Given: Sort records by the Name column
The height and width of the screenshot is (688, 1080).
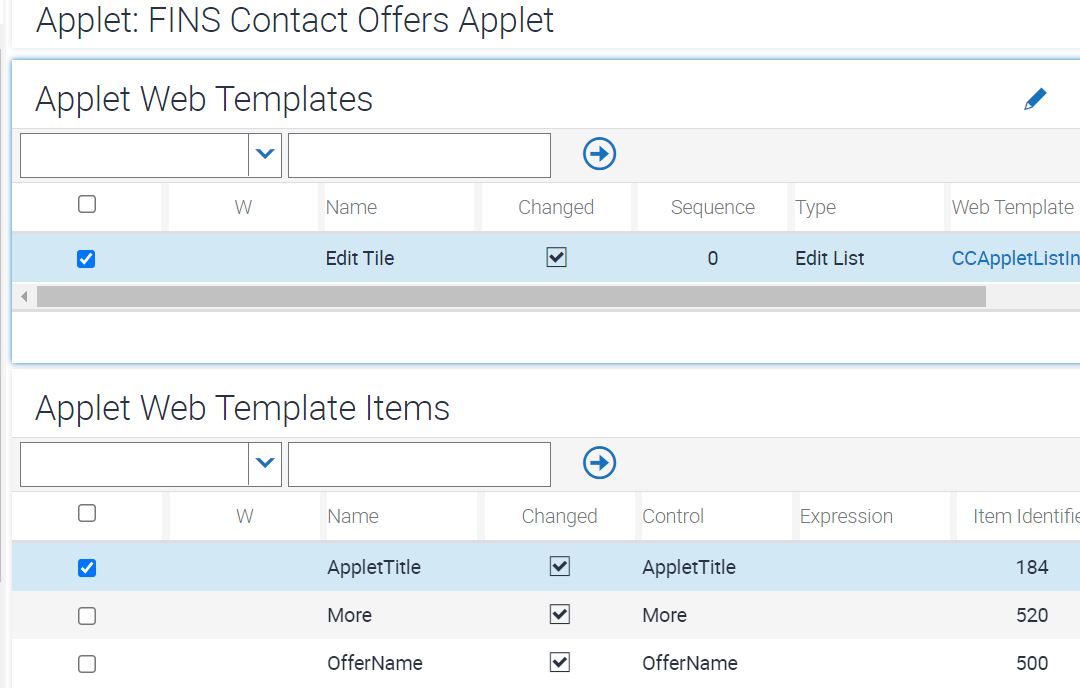Looking at the screenshot, I should (351, 207).
